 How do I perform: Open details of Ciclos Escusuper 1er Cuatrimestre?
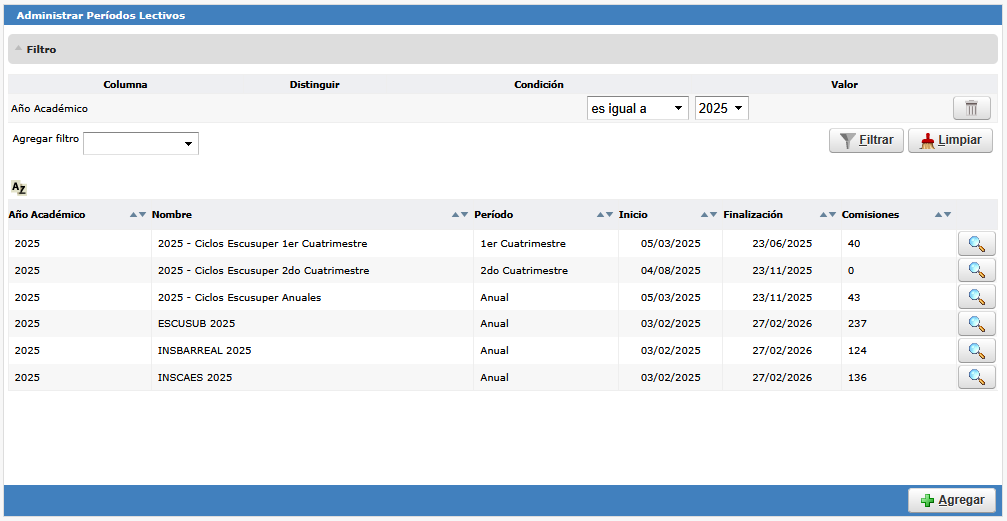977,244
